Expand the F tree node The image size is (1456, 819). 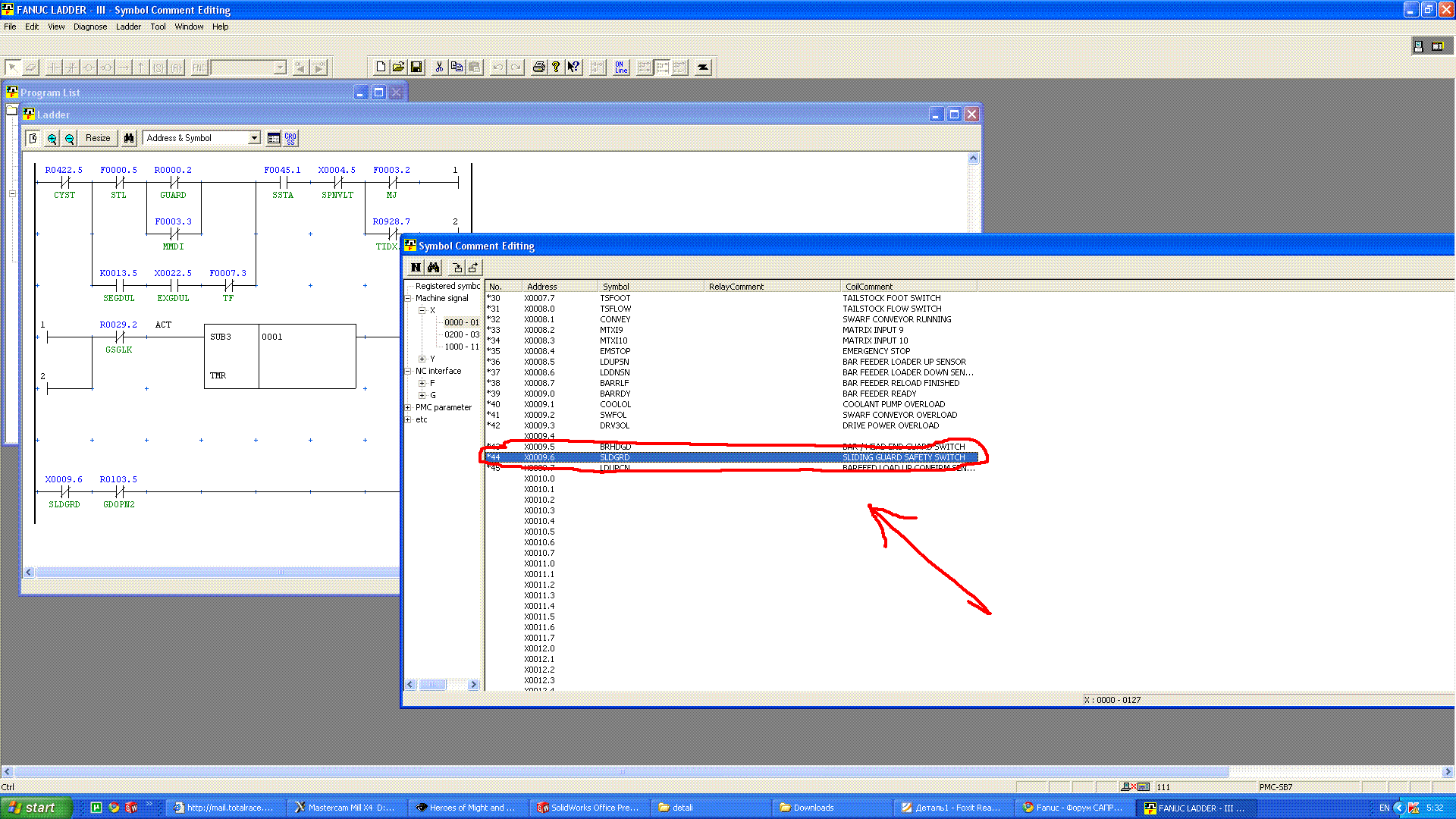click(x=422, y=384)
